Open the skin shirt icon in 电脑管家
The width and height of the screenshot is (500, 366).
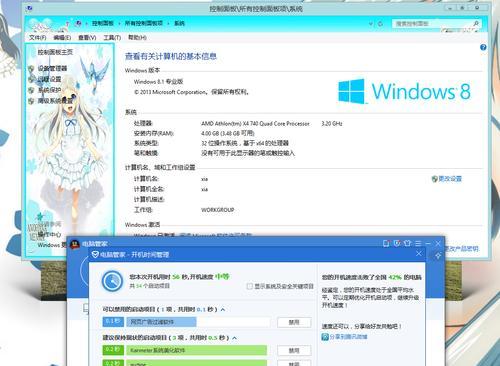pos(407,244)
